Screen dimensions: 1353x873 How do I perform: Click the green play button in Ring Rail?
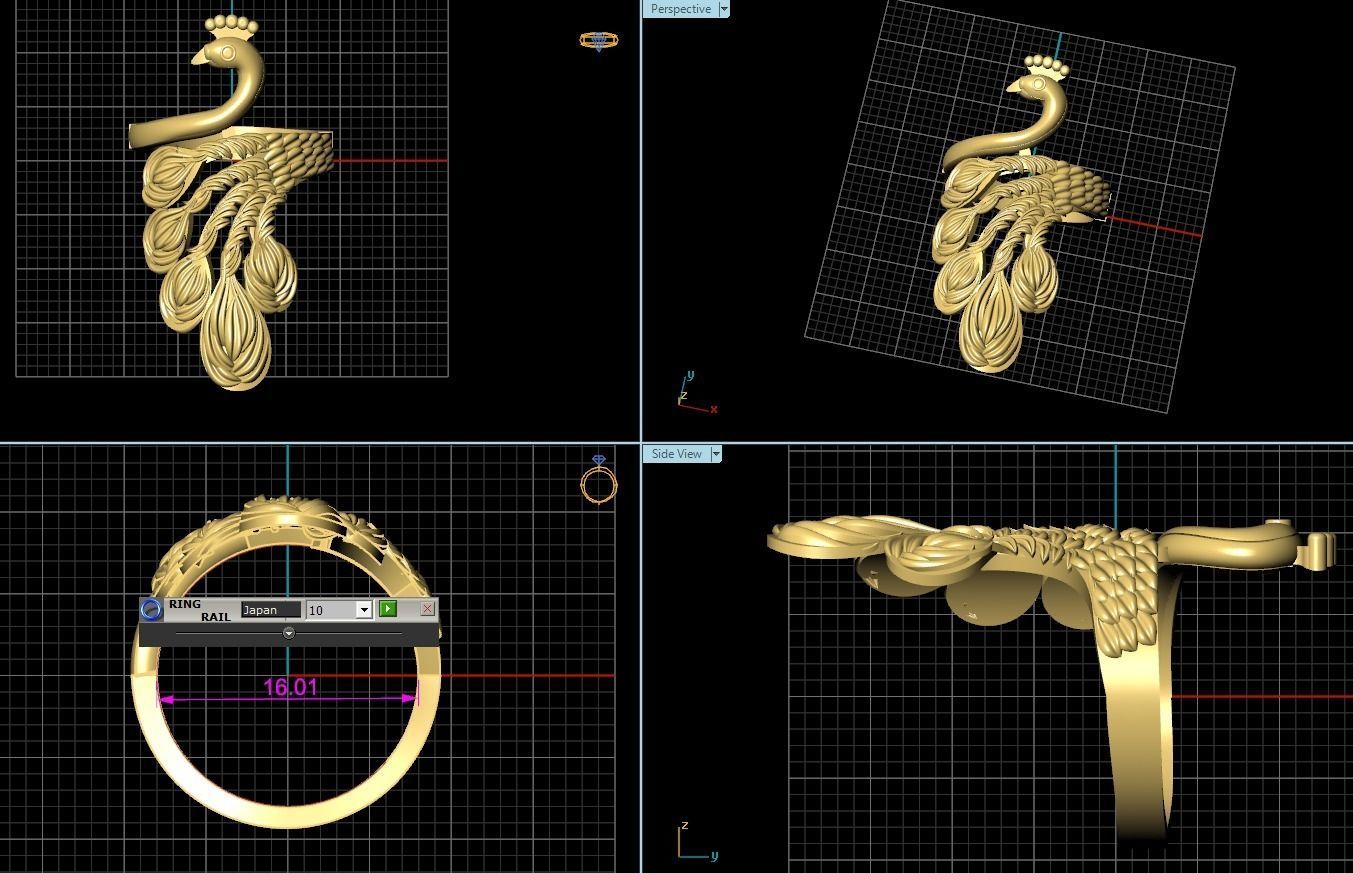tap(388, 609)
